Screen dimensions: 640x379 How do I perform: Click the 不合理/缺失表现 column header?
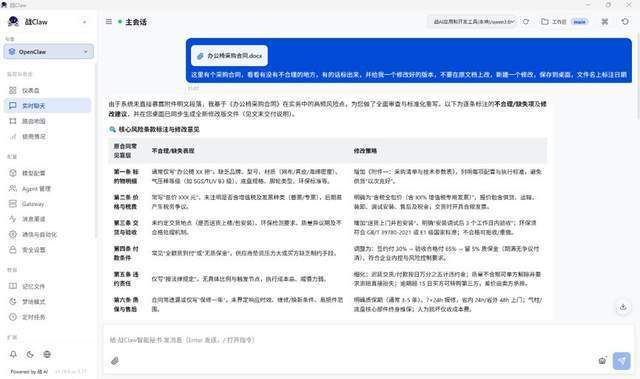click(173, 151)
